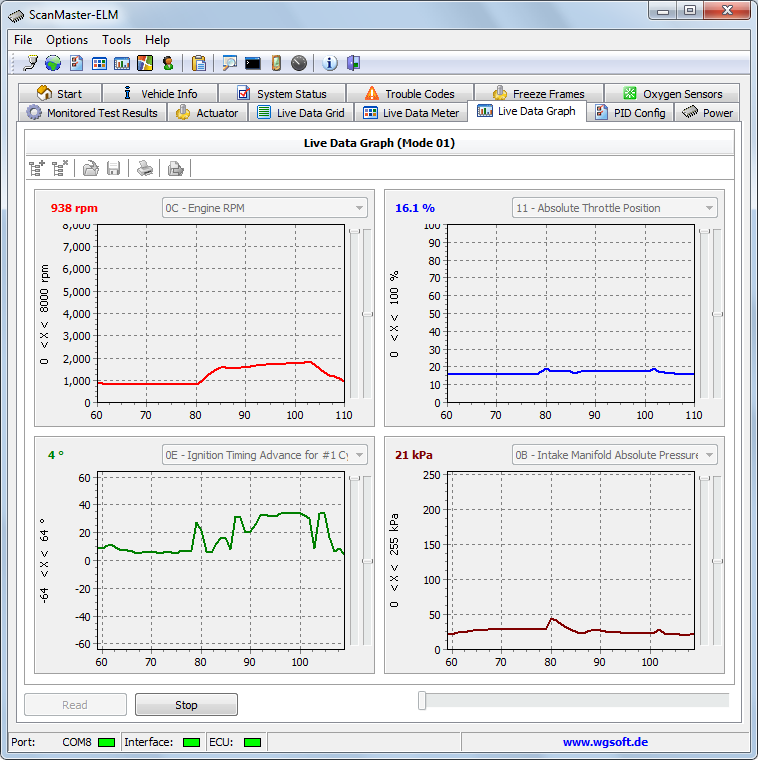Open the Tools menu
Screen dimensions: 758x760
point(116,40)
